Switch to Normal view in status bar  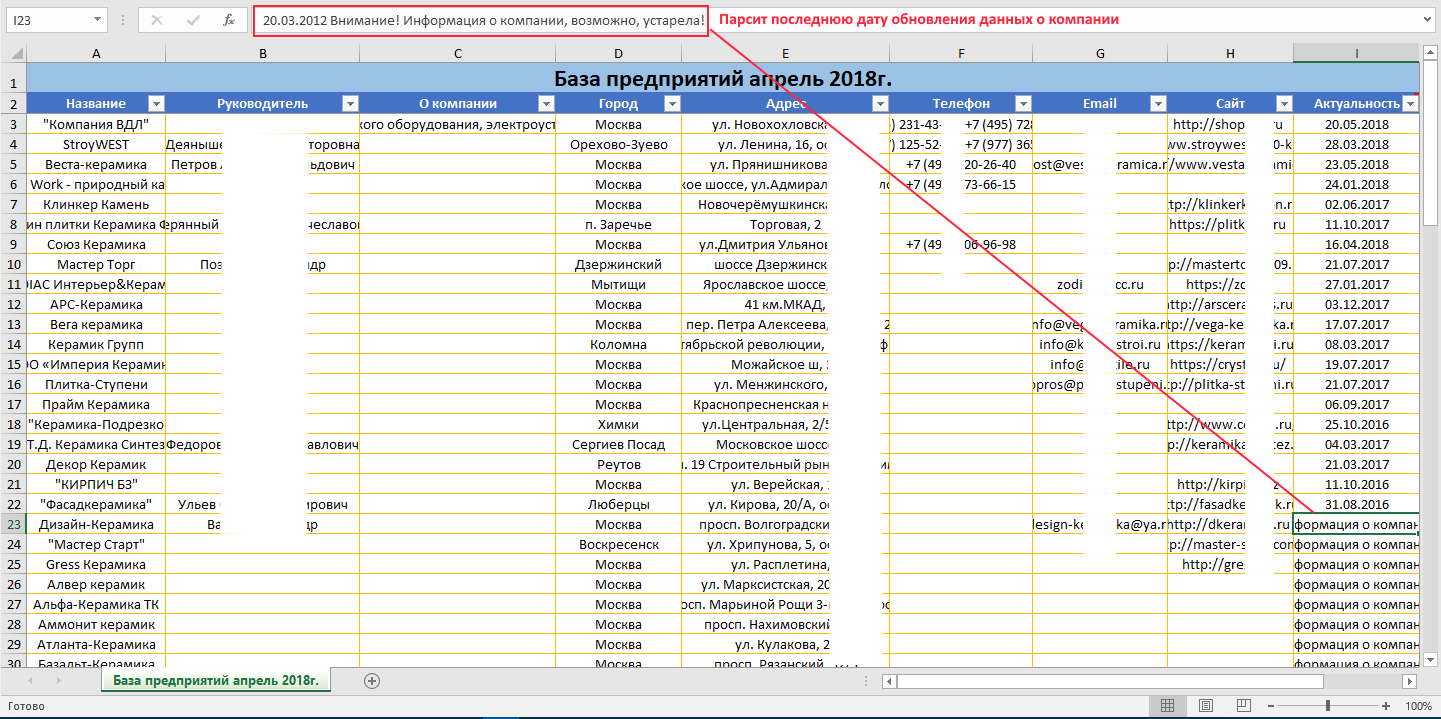pos(1166,706)
